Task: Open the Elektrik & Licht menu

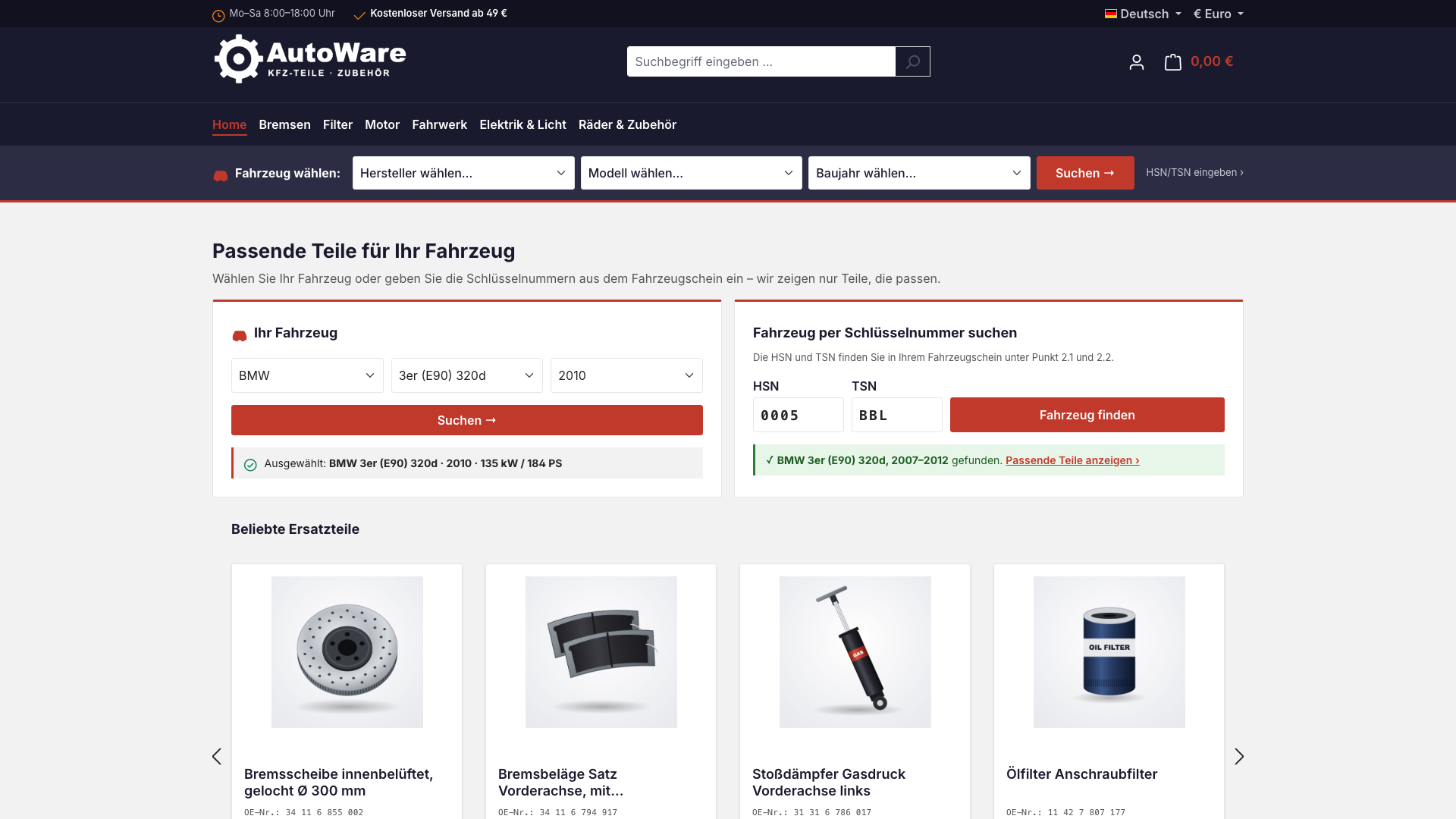Action: tap(522, 124)
